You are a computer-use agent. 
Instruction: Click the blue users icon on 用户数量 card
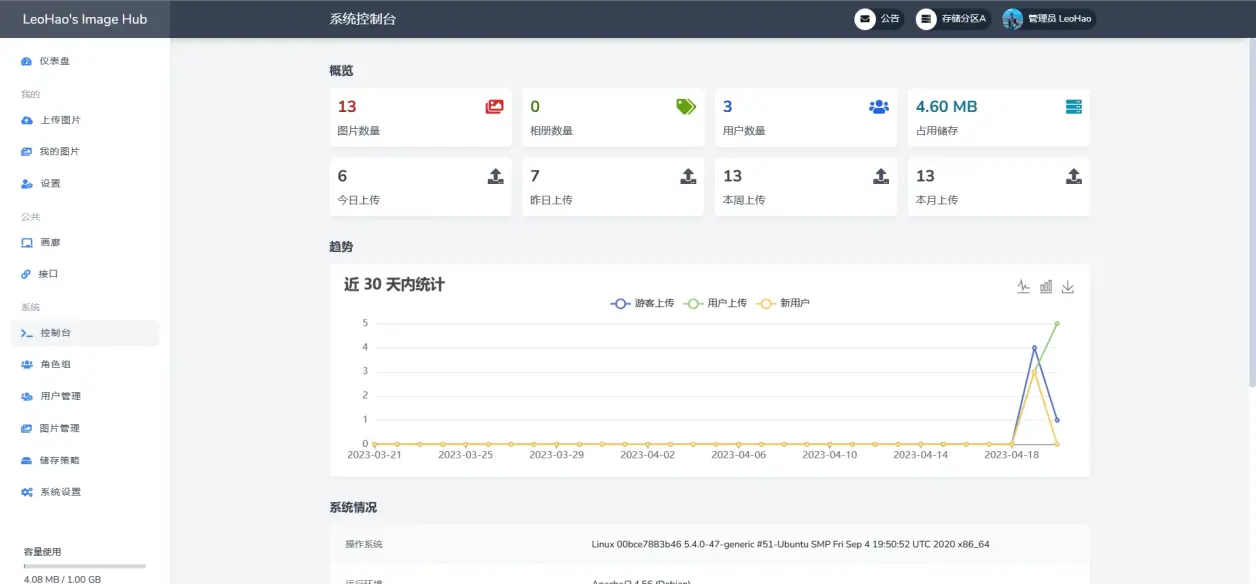point(879,106)
